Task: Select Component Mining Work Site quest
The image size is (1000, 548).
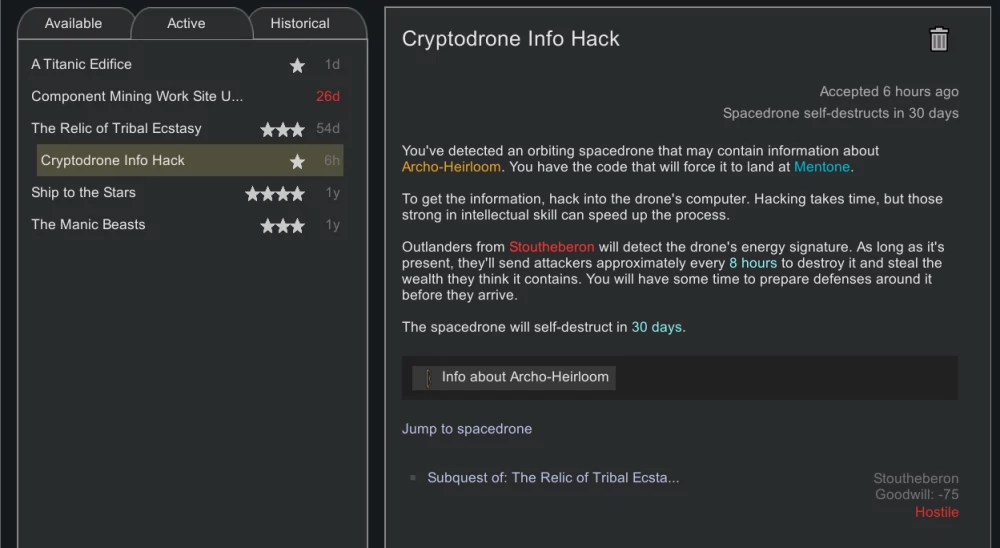Action: tap(137, 96)
